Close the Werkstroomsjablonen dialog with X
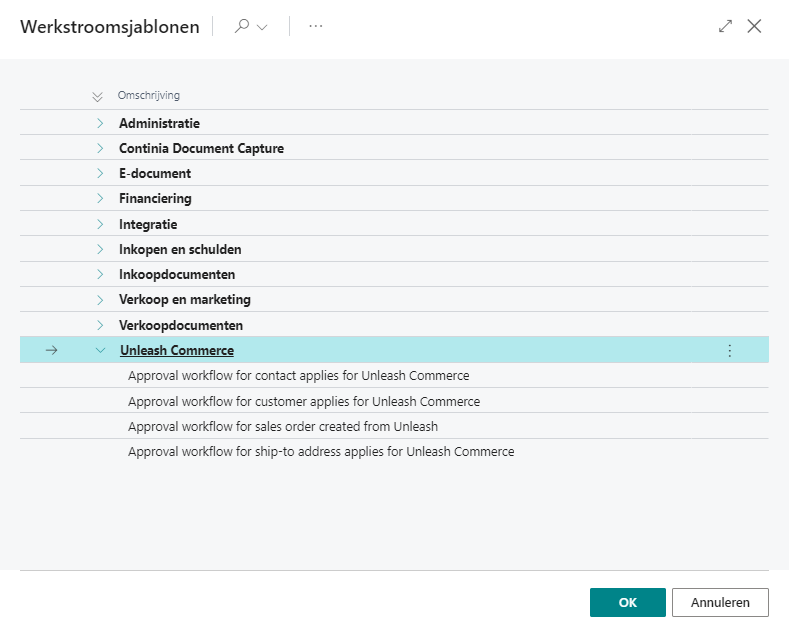 (755, 27)
